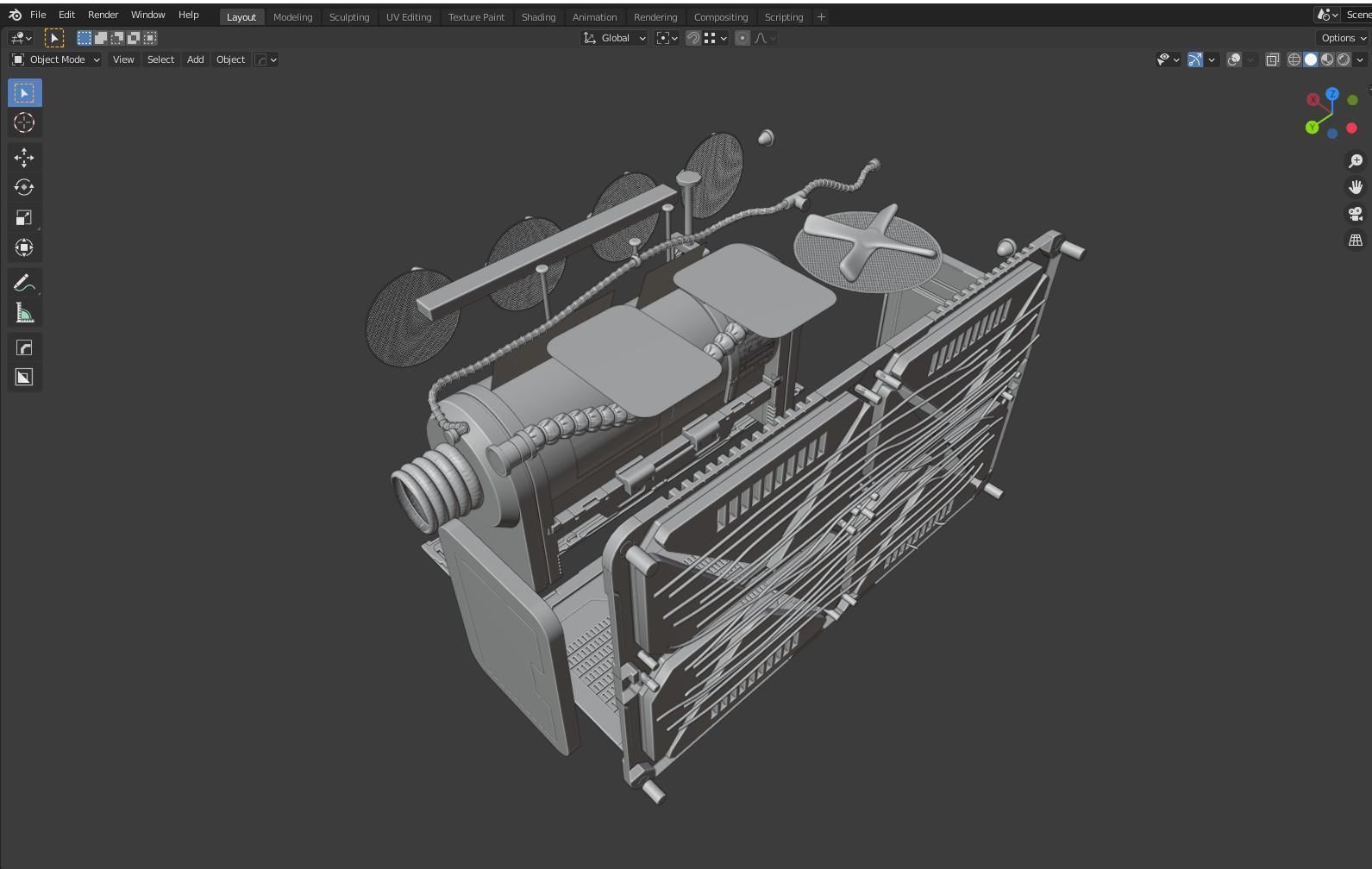The width and height of the screenshot is (1372, 869).
Task: Open the File menu
Action: 38,15
